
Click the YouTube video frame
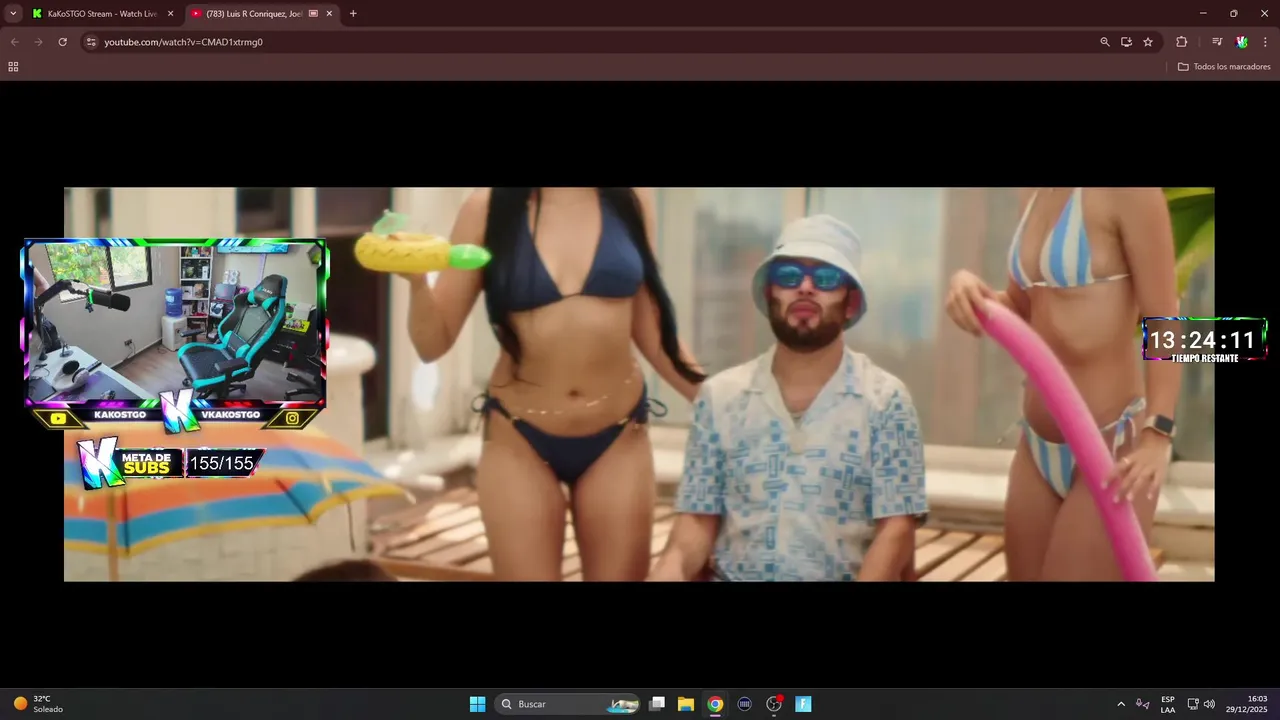[639, 384]
